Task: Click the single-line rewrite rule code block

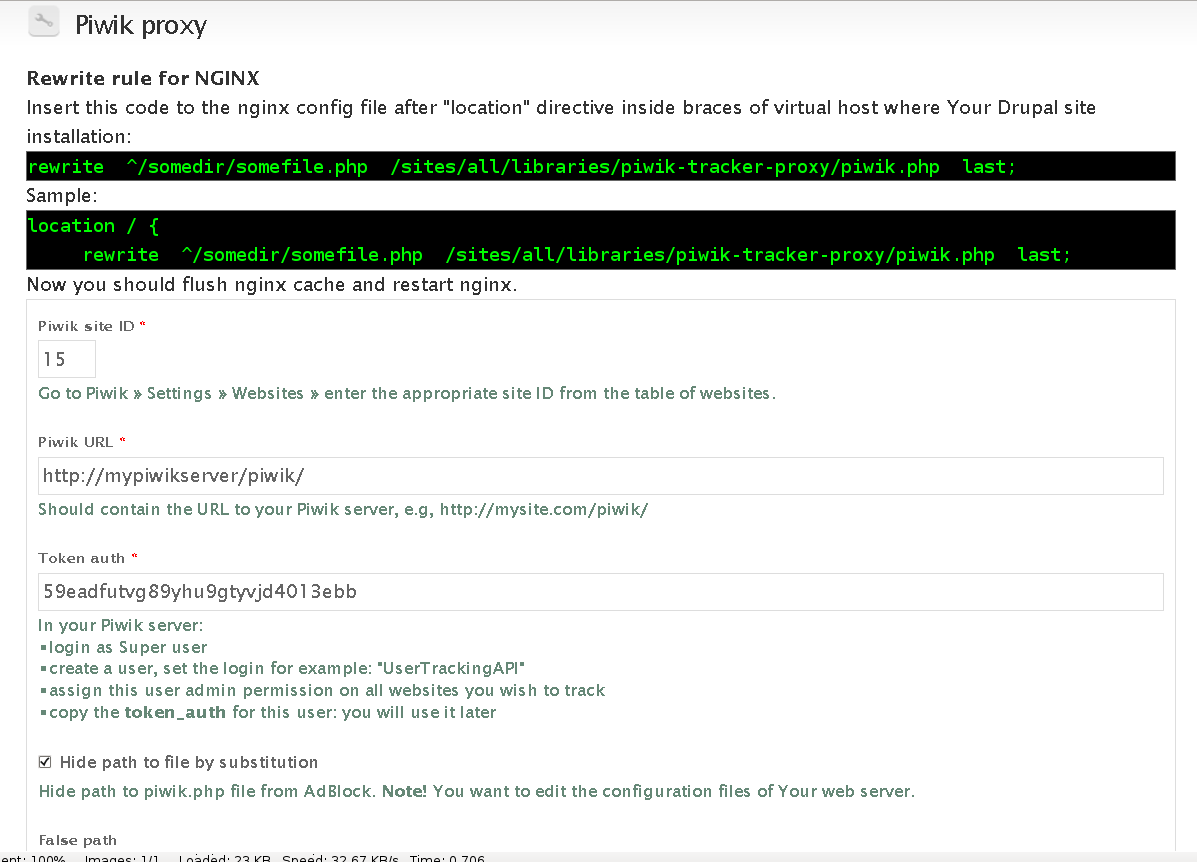Action: pyautogui.click(x=601, y=166)
